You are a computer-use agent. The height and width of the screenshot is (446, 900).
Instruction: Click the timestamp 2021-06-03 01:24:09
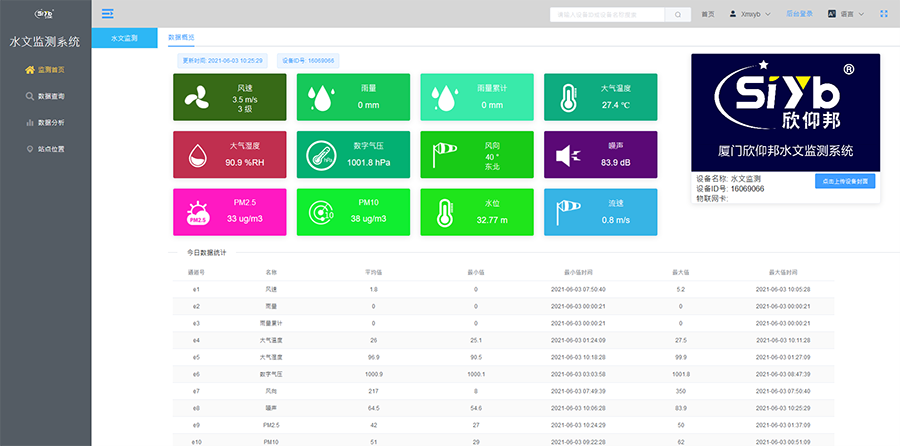tap(578, 340)
